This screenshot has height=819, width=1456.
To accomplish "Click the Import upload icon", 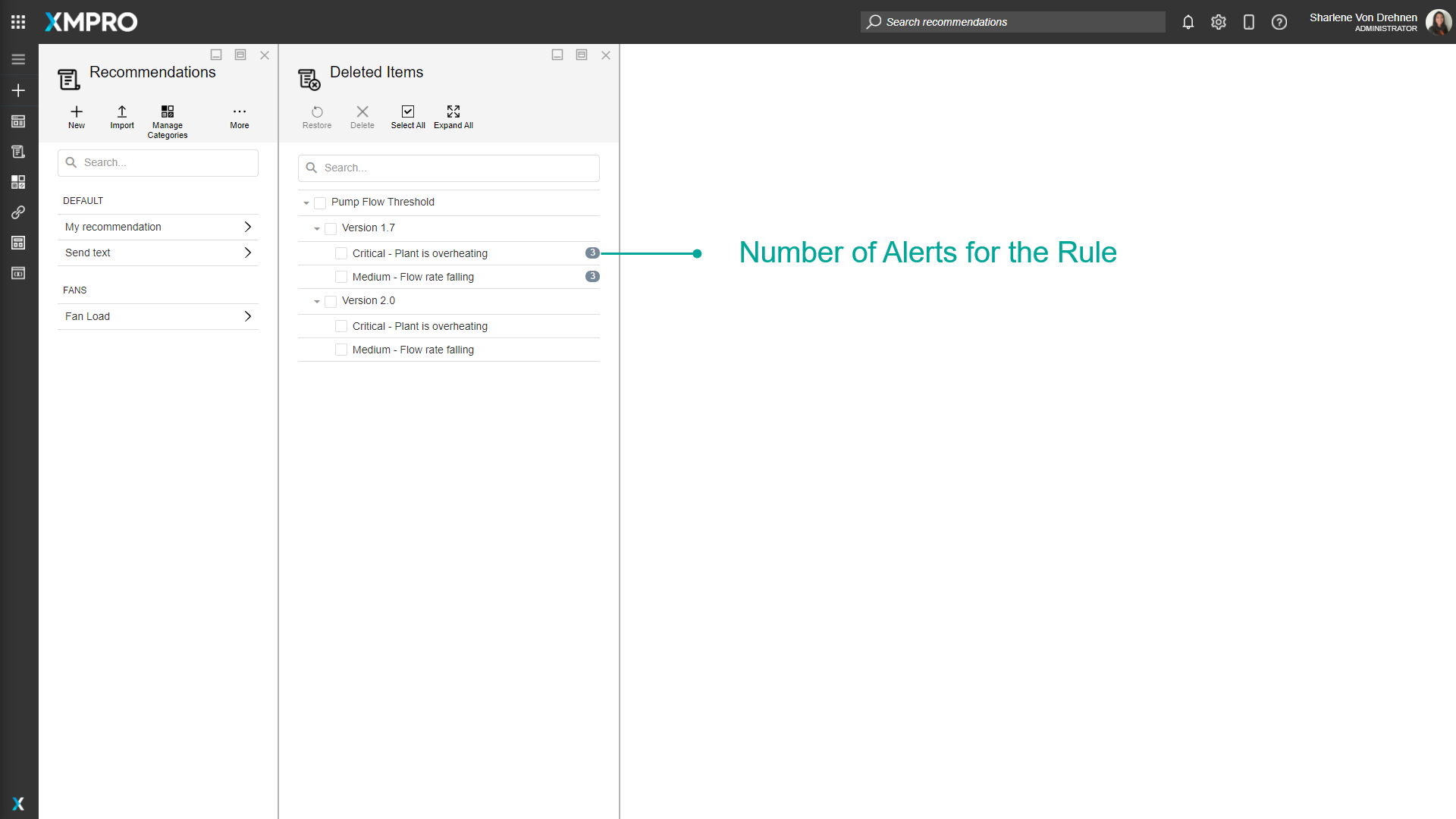I will point(122,112).
